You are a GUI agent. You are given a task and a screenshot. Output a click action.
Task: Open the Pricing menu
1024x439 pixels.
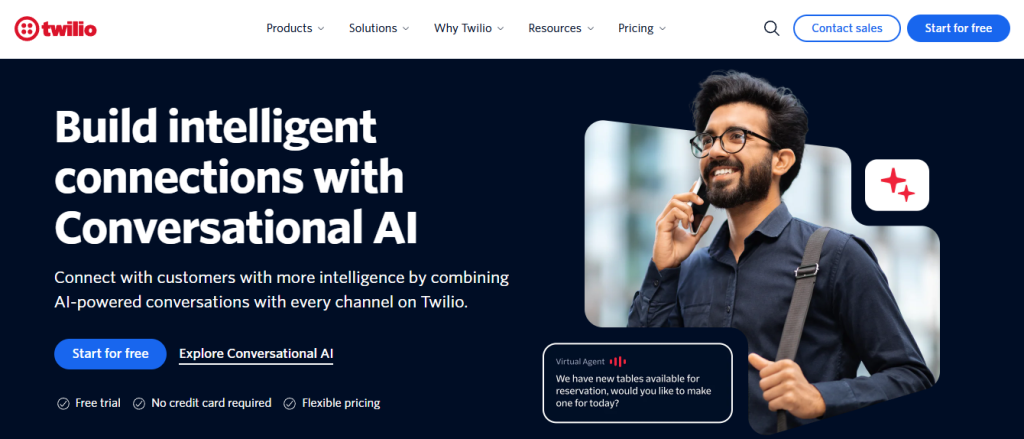[x=642, y=29]
